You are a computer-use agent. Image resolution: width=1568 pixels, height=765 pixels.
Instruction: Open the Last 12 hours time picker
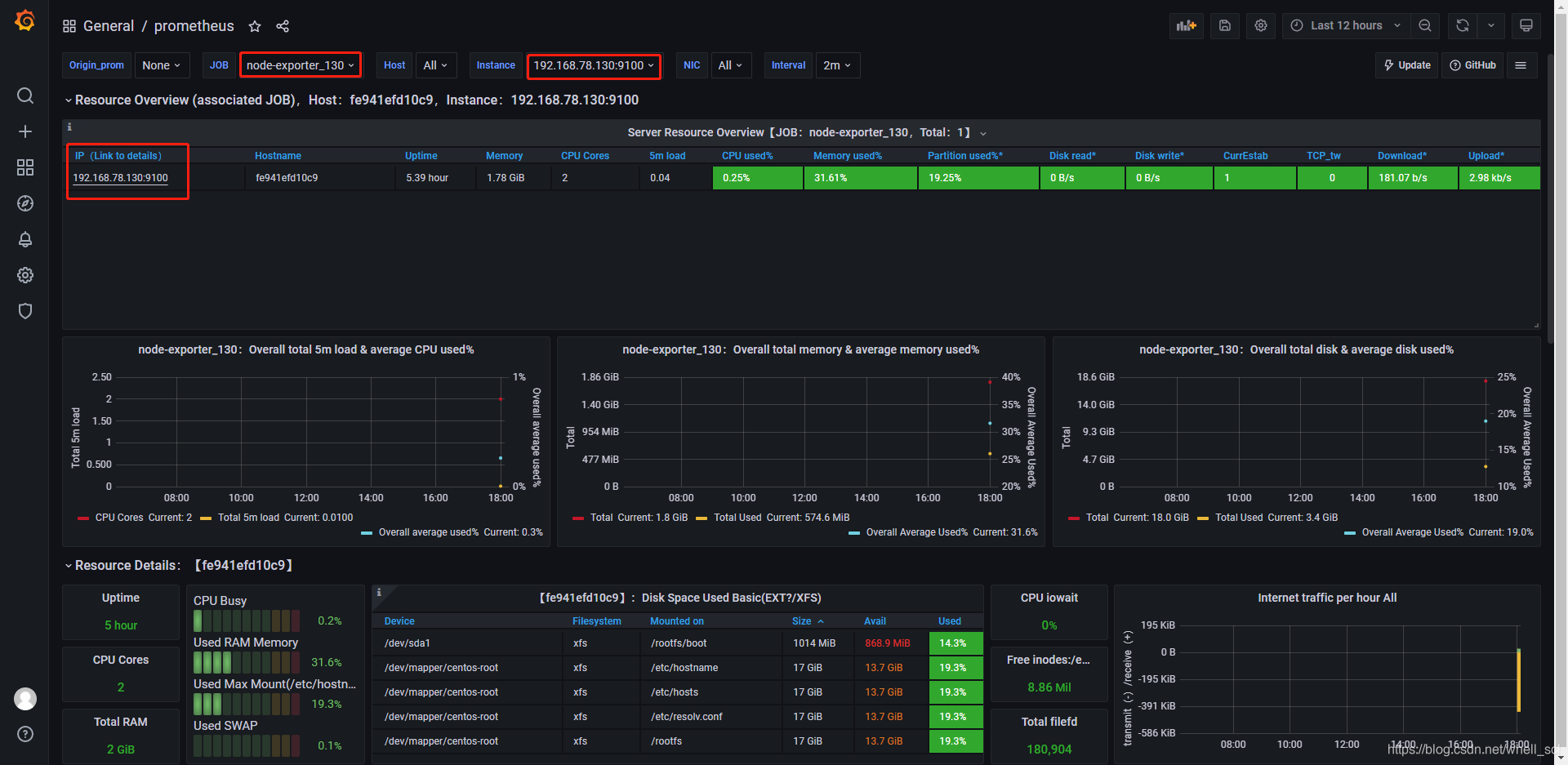1346,25
